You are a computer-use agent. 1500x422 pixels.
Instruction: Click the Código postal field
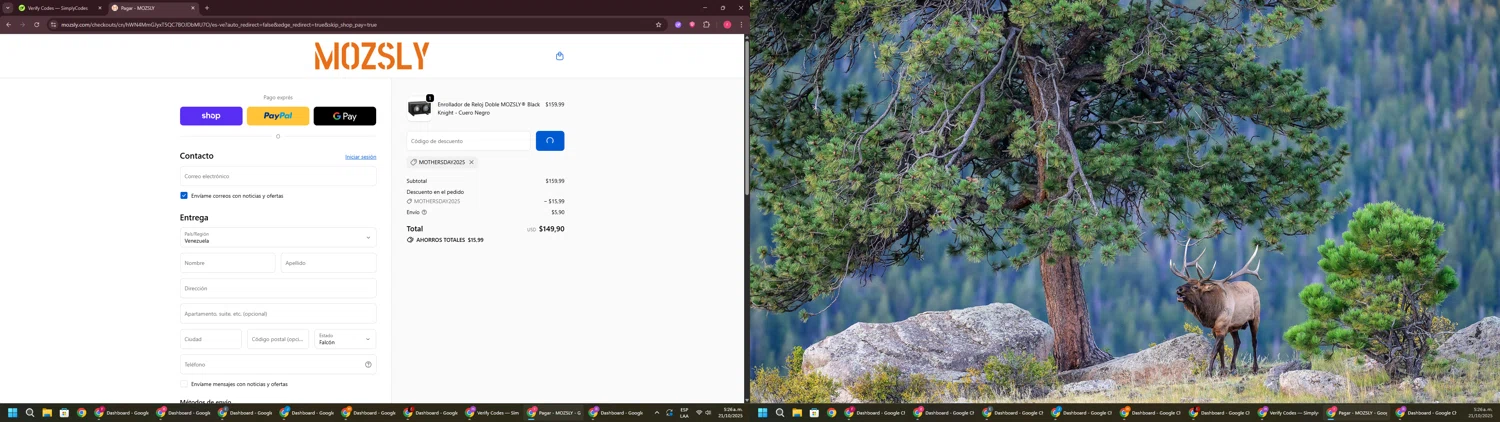point(278,339)
